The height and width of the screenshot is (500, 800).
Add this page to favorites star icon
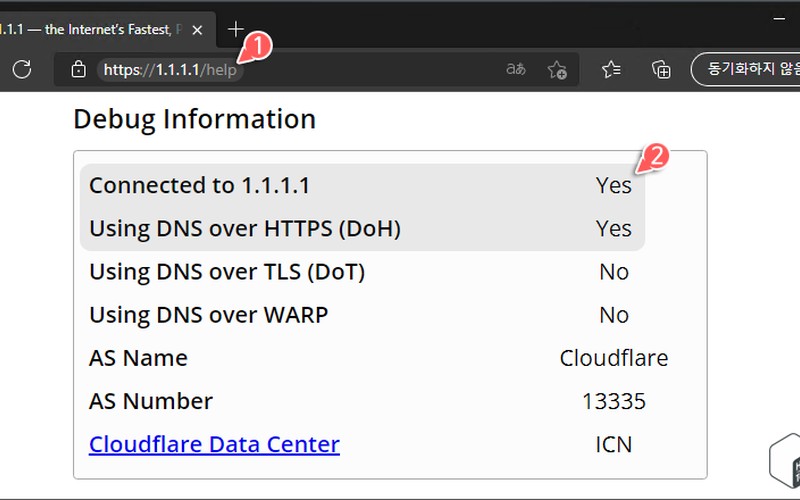coord(557,69)
